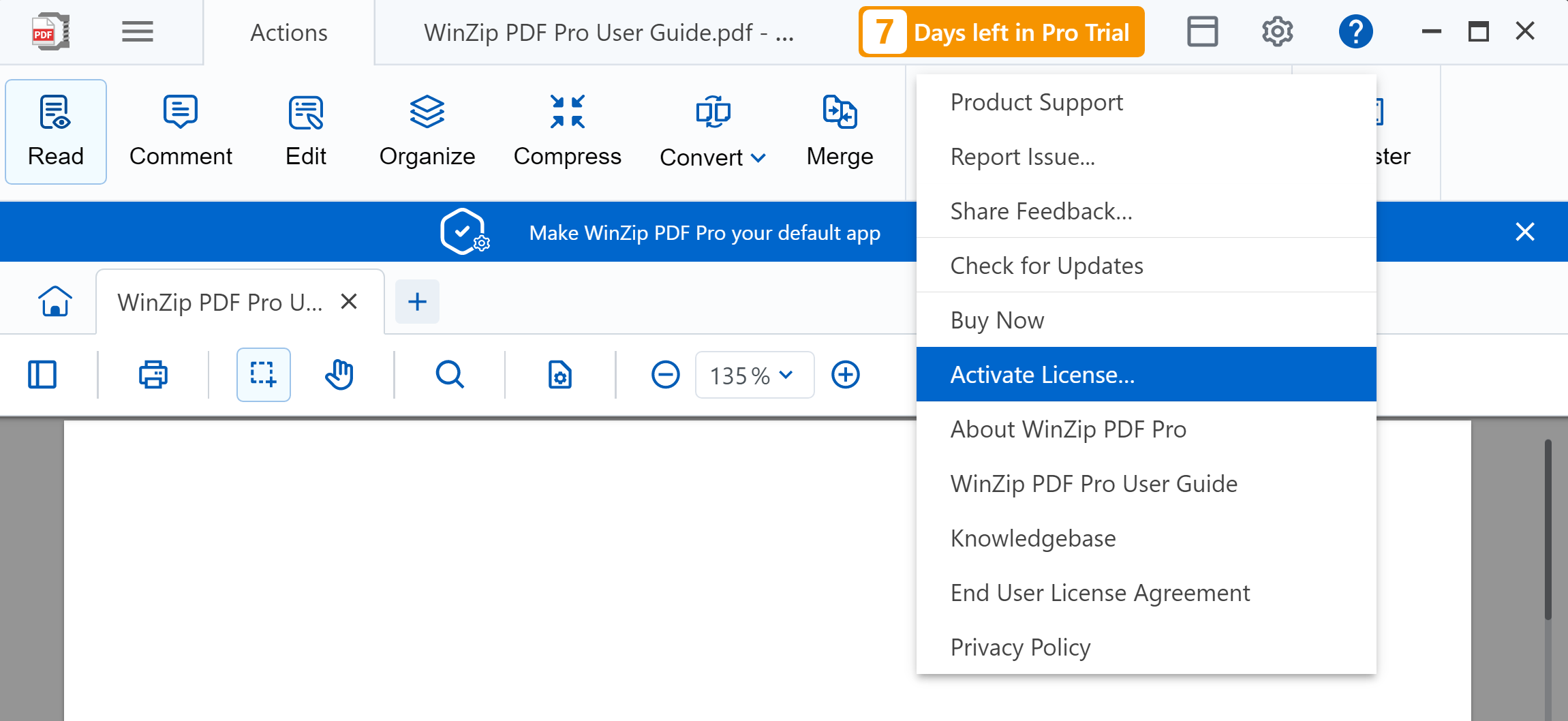Open the 135 % zoom dropdown

754,375
